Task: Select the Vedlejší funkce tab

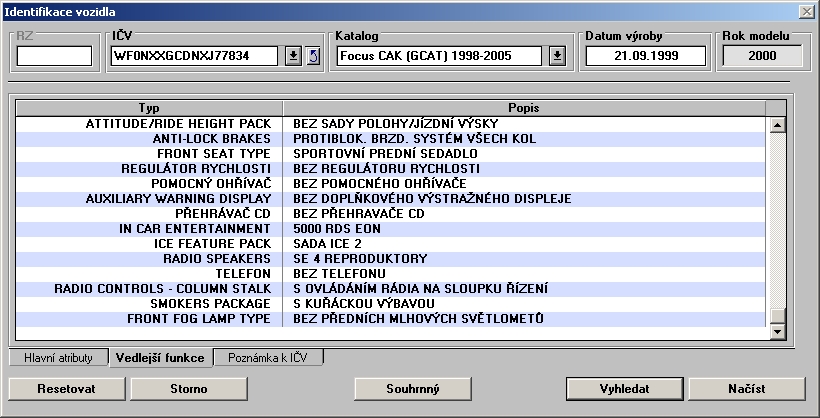Action: [x=160, y=357]
